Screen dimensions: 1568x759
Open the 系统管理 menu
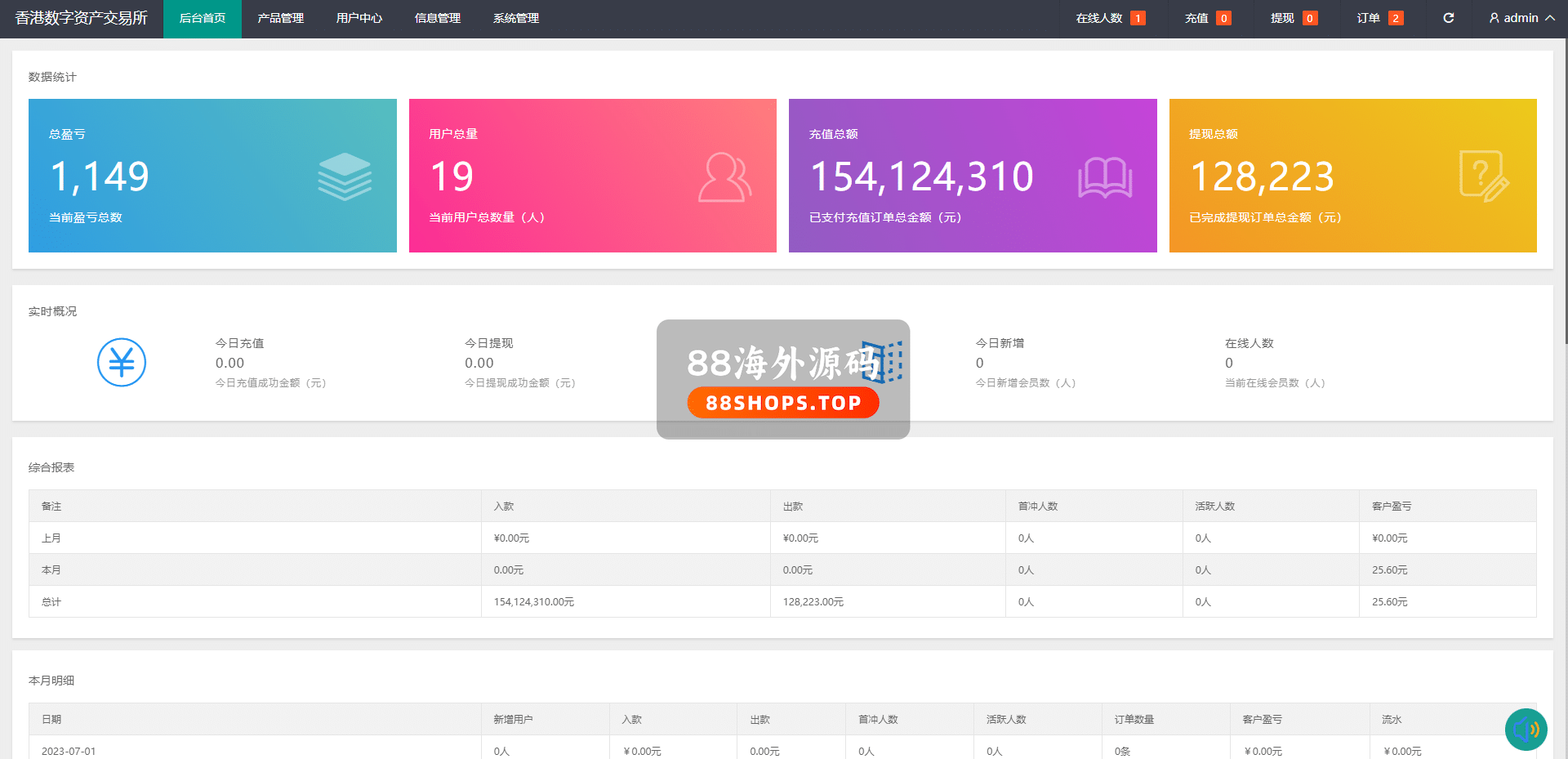tap(515, 18)
